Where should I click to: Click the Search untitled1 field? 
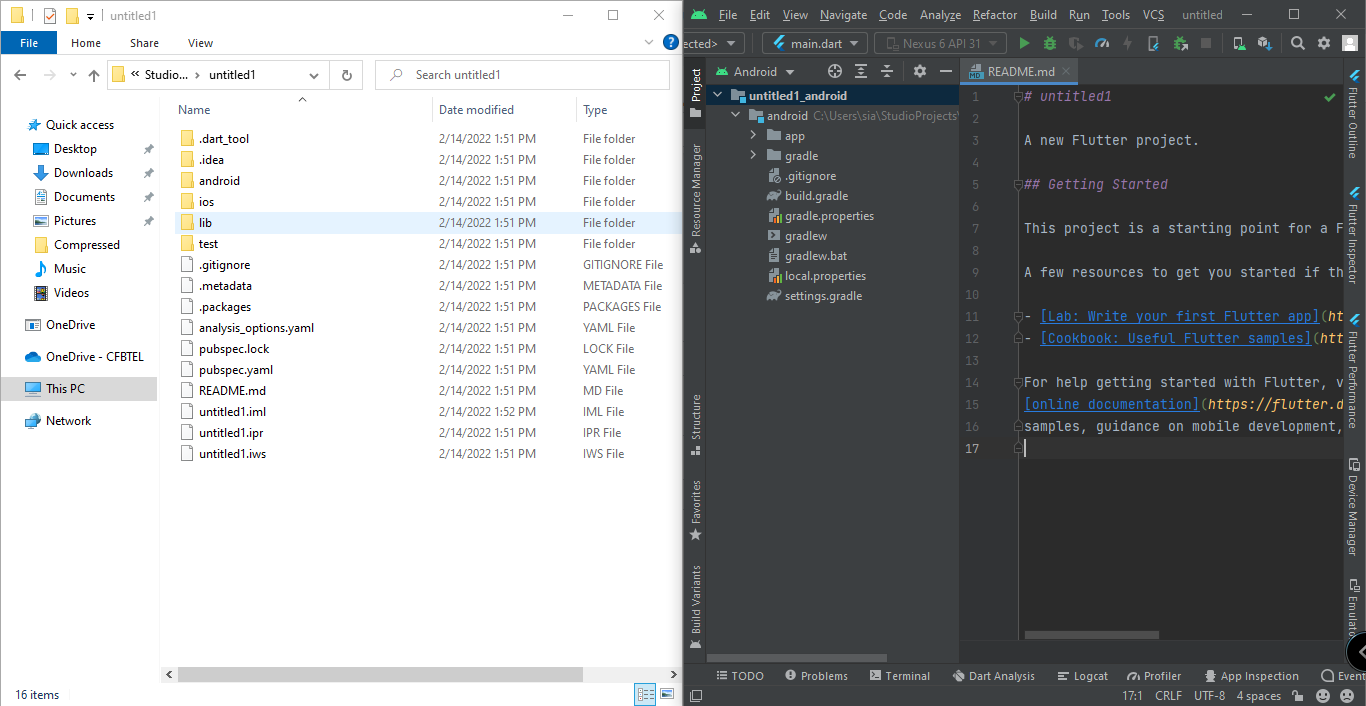522,75
